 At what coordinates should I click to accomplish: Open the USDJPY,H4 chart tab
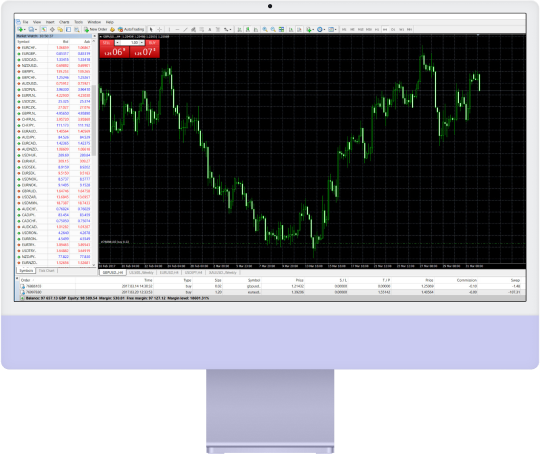coord(193,272)
